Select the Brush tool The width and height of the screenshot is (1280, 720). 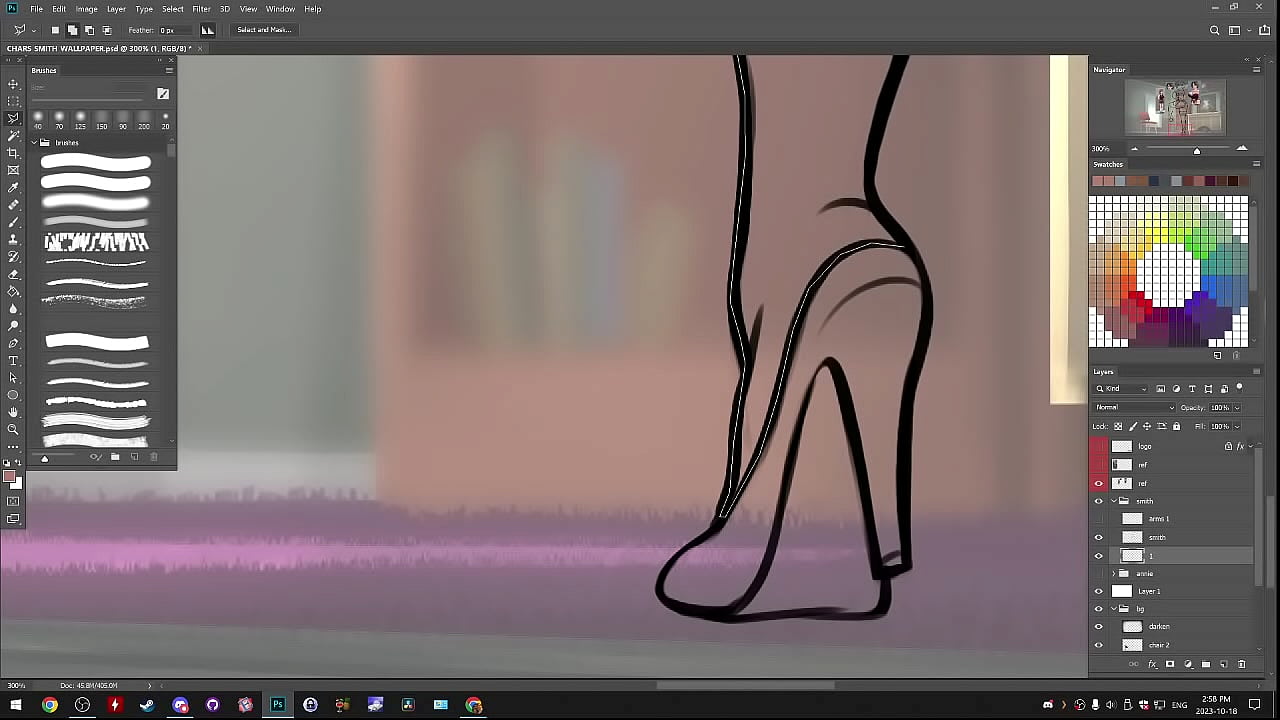coord(13,222)
